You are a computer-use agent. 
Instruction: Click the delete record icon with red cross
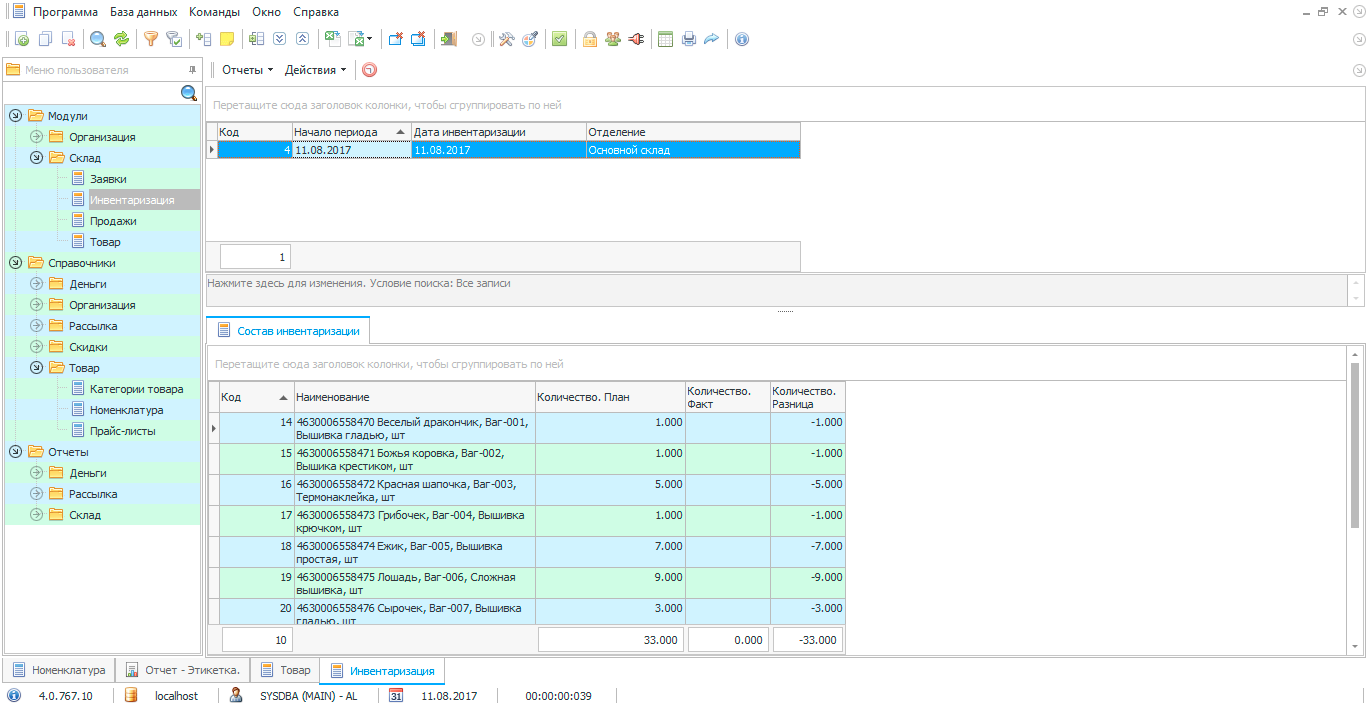pyautogui.click(x=69, y=39)
